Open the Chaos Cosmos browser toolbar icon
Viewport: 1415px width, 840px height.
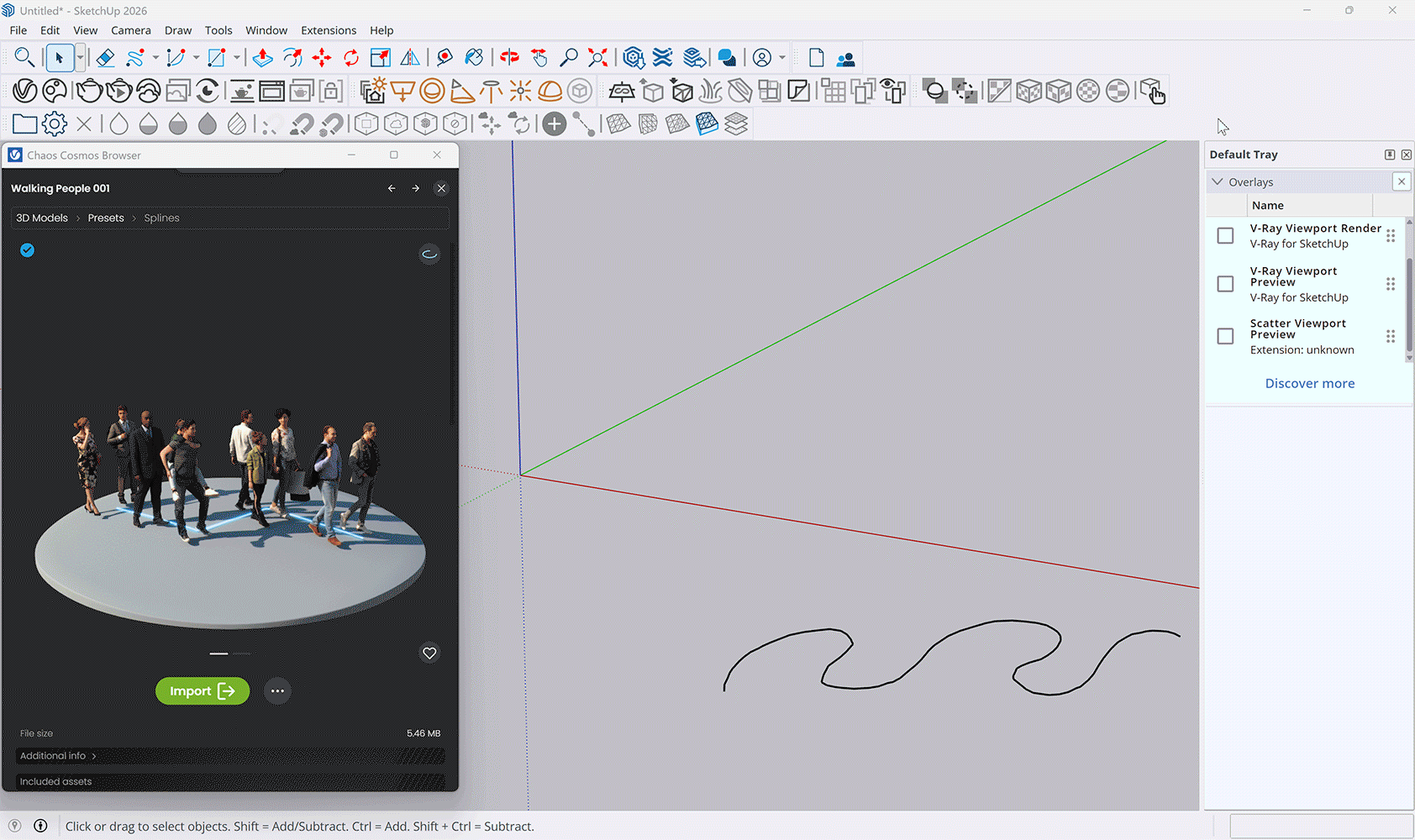55,91
